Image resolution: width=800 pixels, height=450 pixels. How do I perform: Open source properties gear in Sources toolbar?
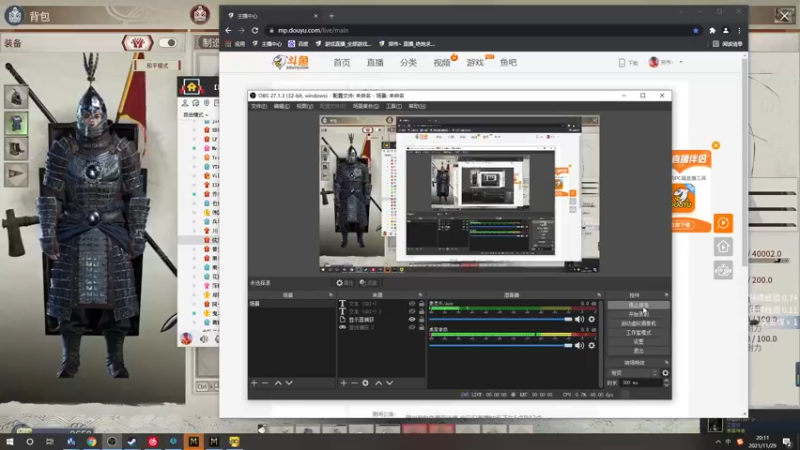(x=365, y=383)
